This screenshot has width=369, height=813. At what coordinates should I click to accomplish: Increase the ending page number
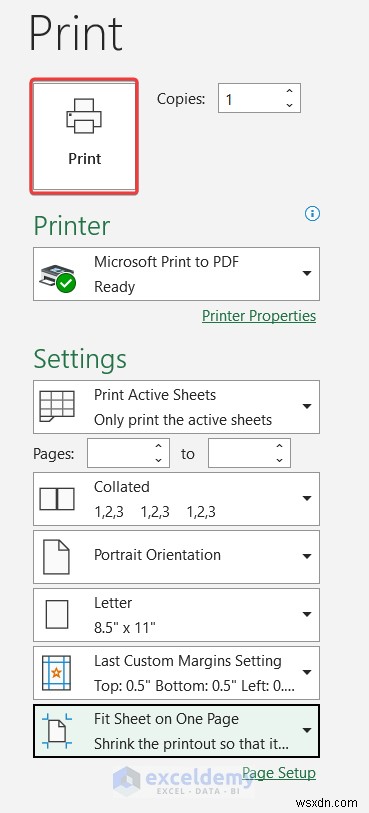(279, 446)
